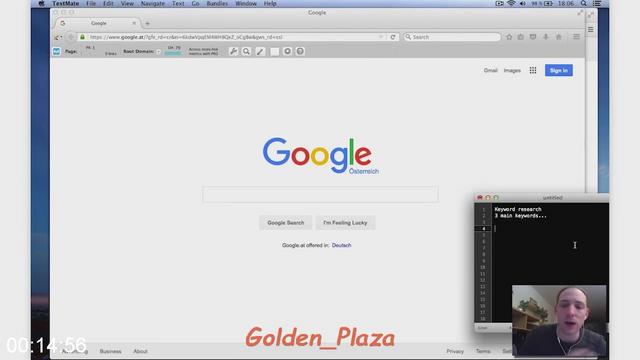Open the TextMate menu
Image resolution: width=640 pixels, height=360 pixels.
65,3
